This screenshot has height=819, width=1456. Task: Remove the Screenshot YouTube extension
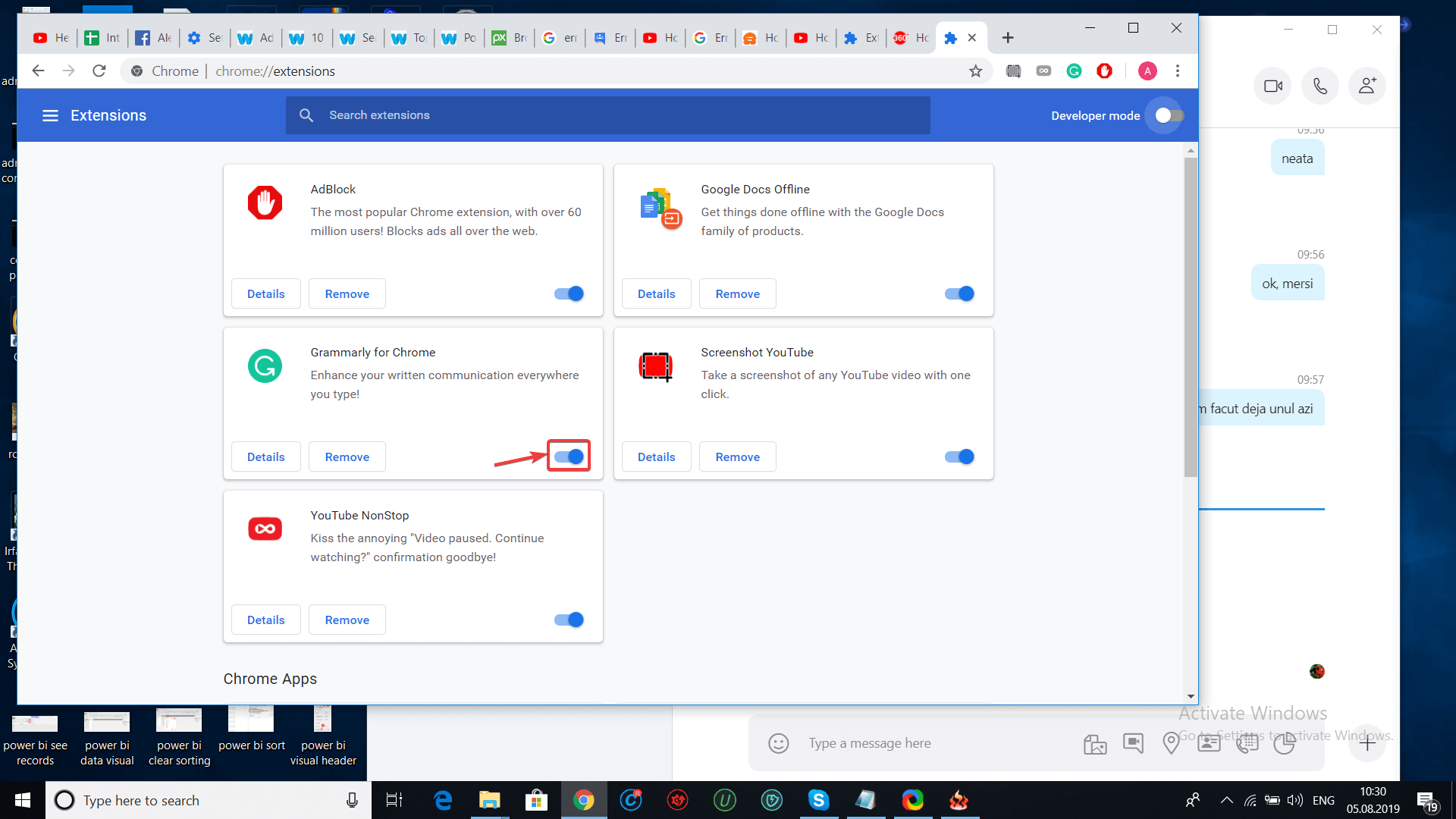tap(738, 457)
